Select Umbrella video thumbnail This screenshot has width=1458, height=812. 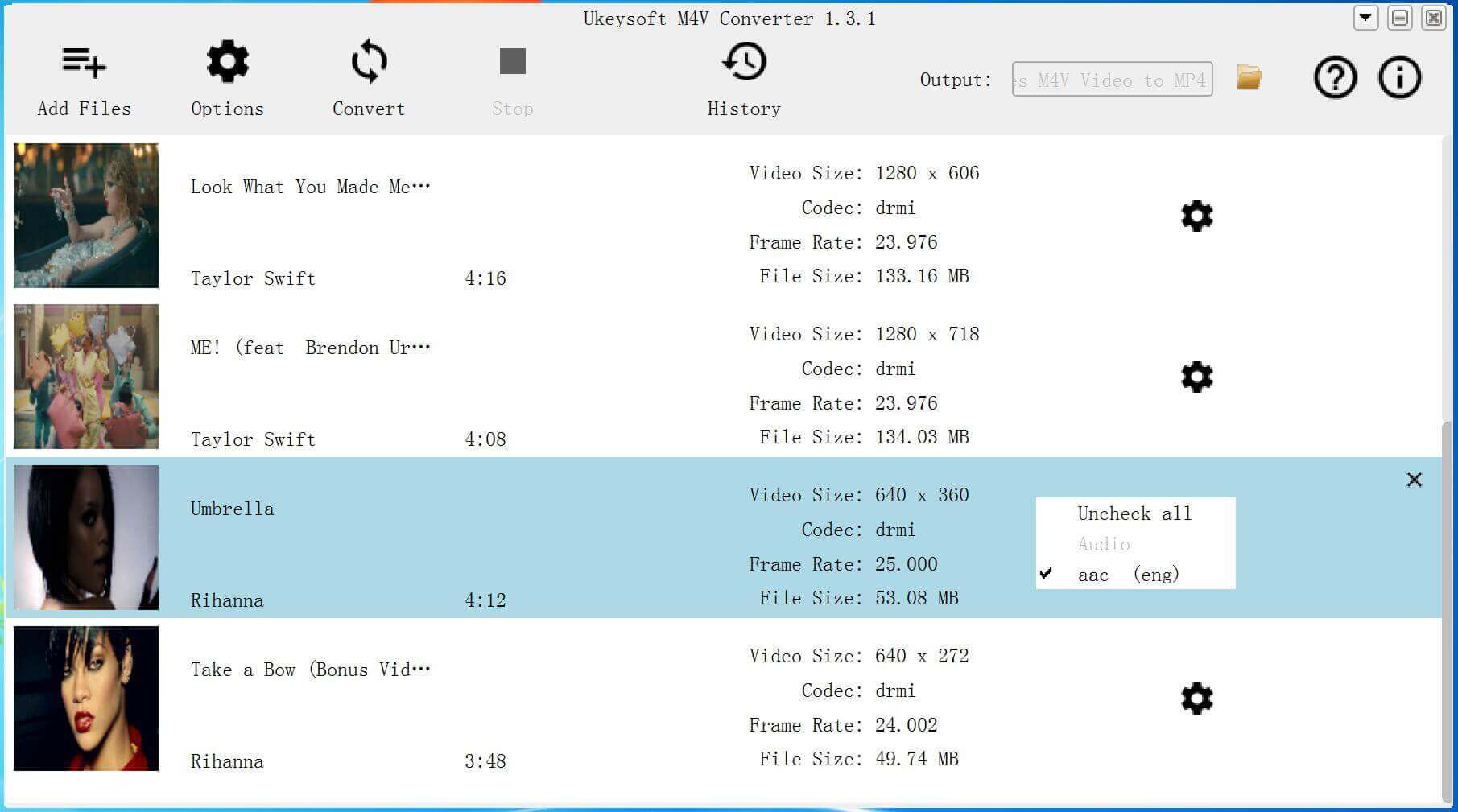[x=86, y=538]
